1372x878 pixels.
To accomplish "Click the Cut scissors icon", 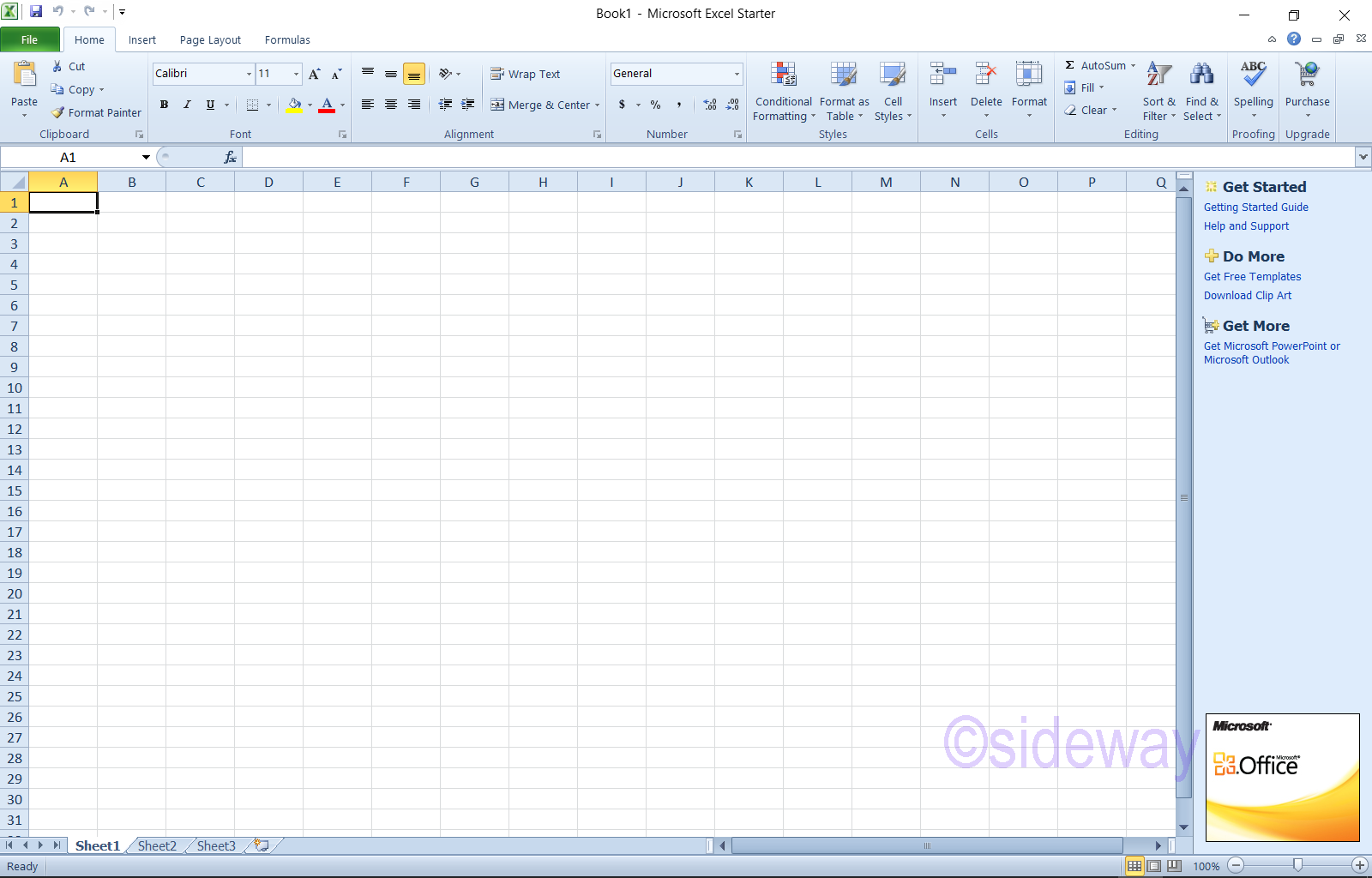I will 57,66.
